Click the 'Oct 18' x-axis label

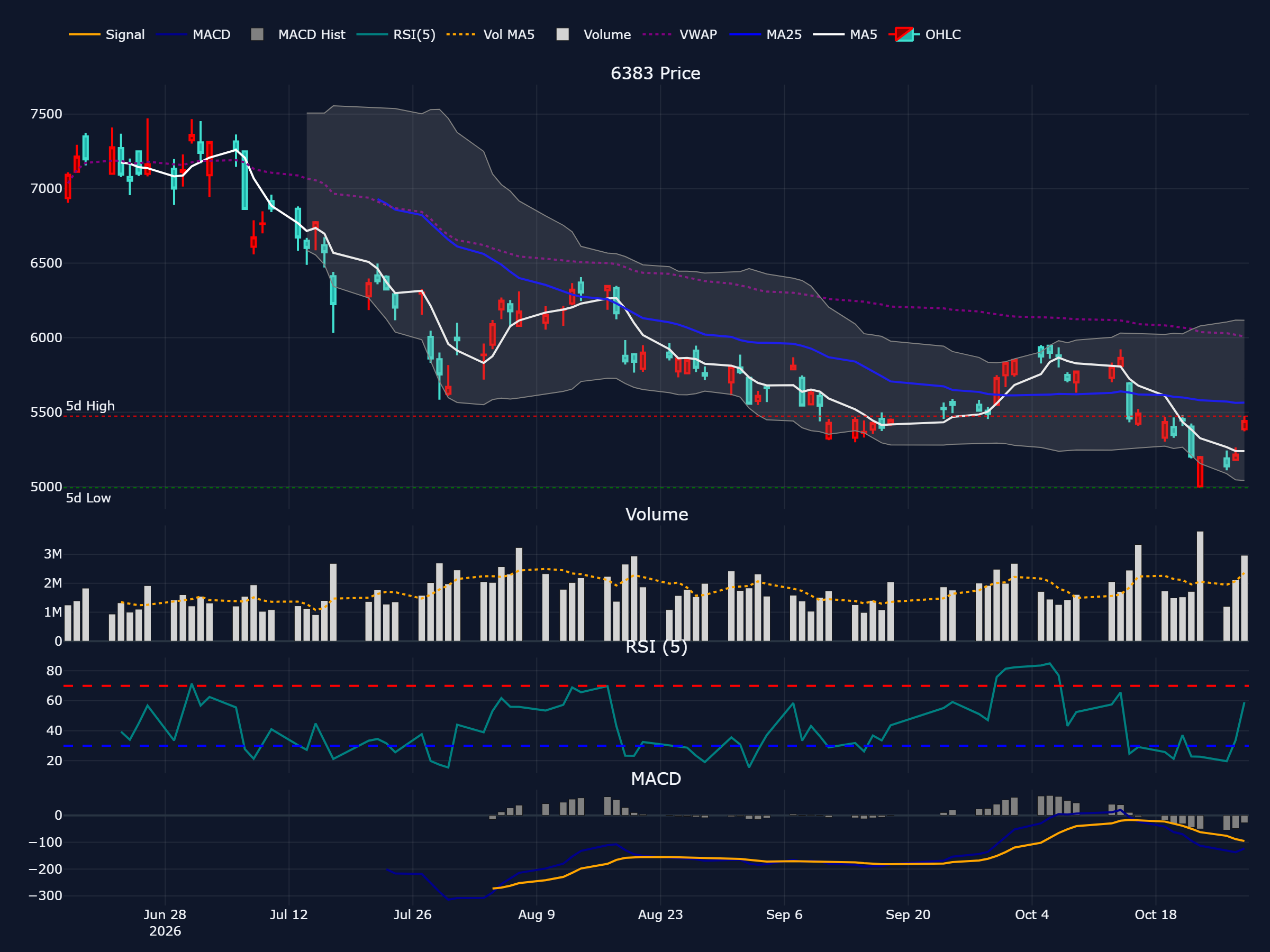point(1156,914)
